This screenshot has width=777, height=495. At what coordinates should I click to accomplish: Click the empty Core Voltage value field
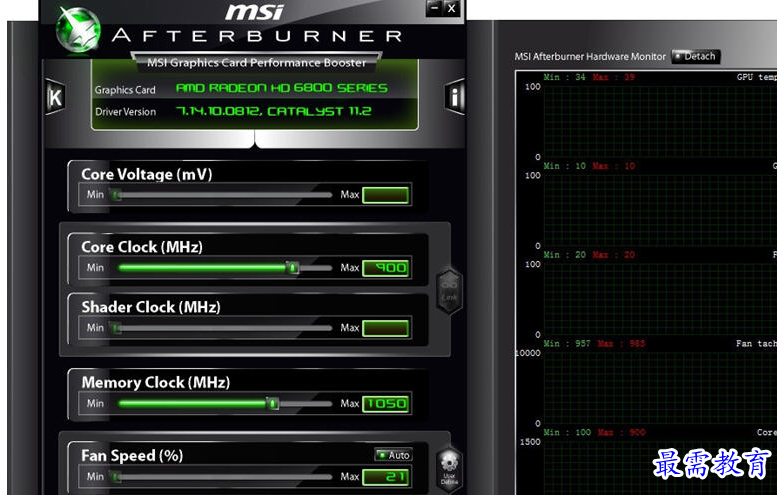(x=386, y=195)
